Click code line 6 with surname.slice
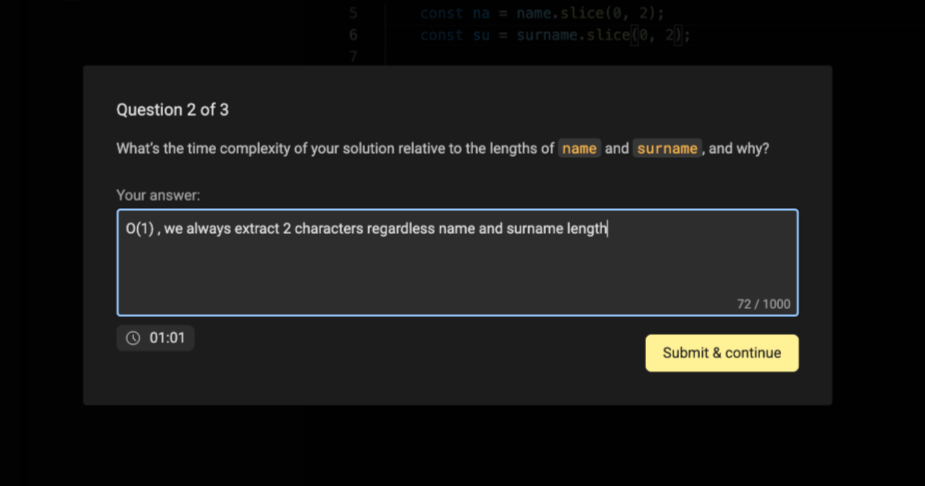925x486 pixels. tap(555, 35)
